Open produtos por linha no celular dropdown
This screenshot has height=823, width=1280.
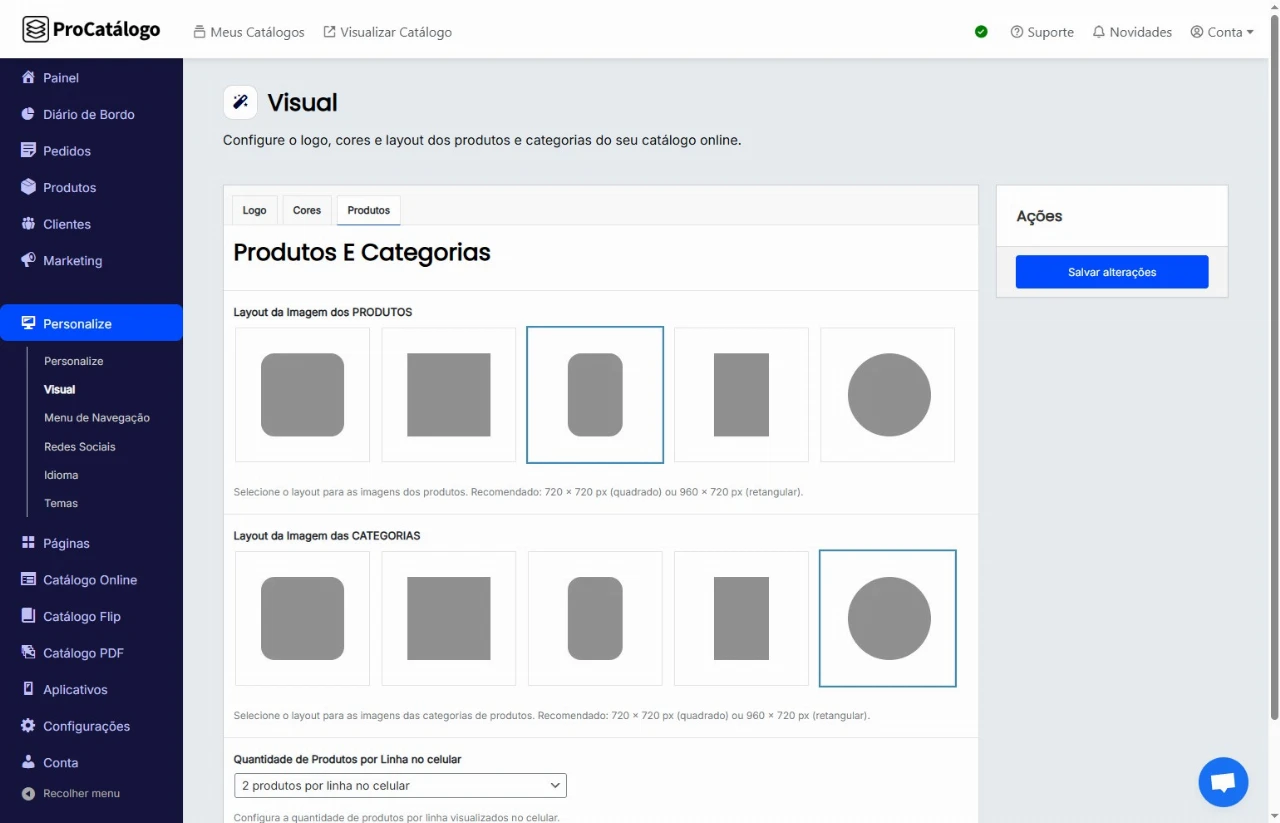click(x=400, y=785)
